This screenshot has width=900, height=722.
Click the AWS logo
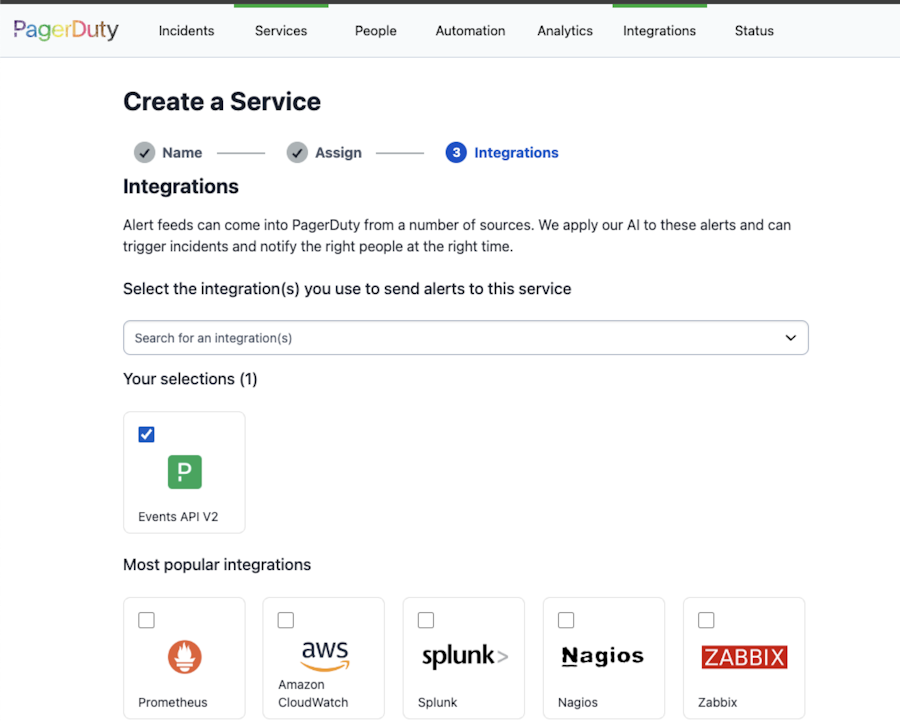click(x=325, y=655)
